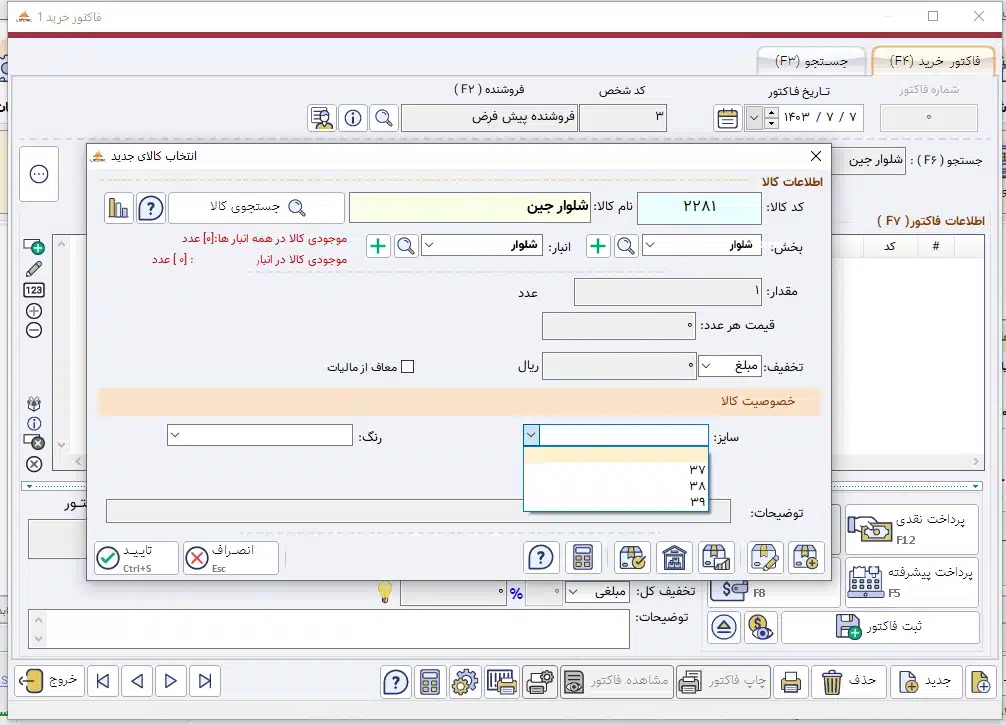Click the three-dots more options button
Image resolution: width=1006 pixels, height=725 pixels.
coord(39,174)
